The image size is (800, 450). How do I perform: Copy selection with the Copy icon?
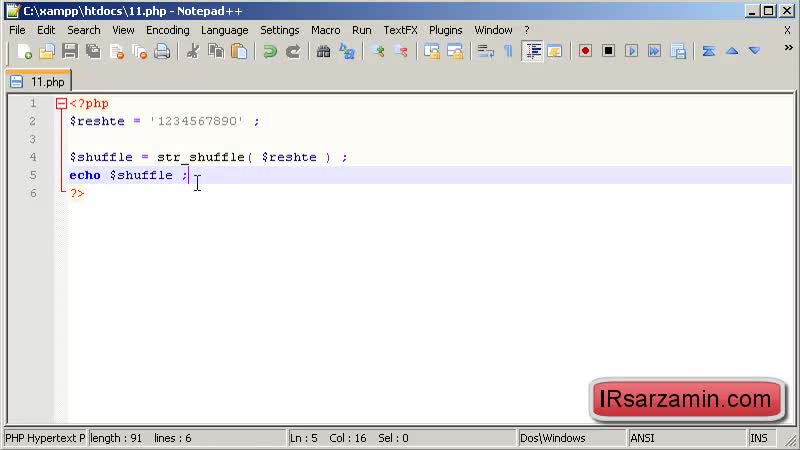click(x=216, y=52)
